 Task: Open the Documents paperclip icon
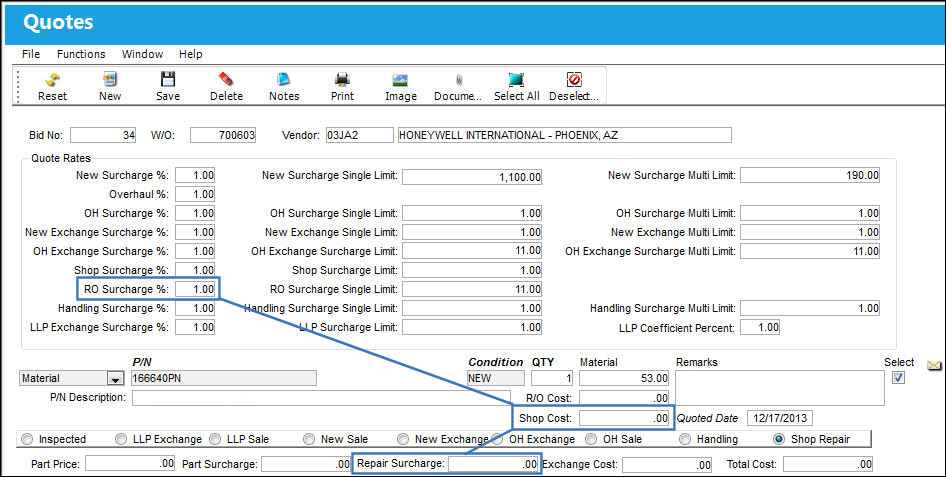pos(459,80)
